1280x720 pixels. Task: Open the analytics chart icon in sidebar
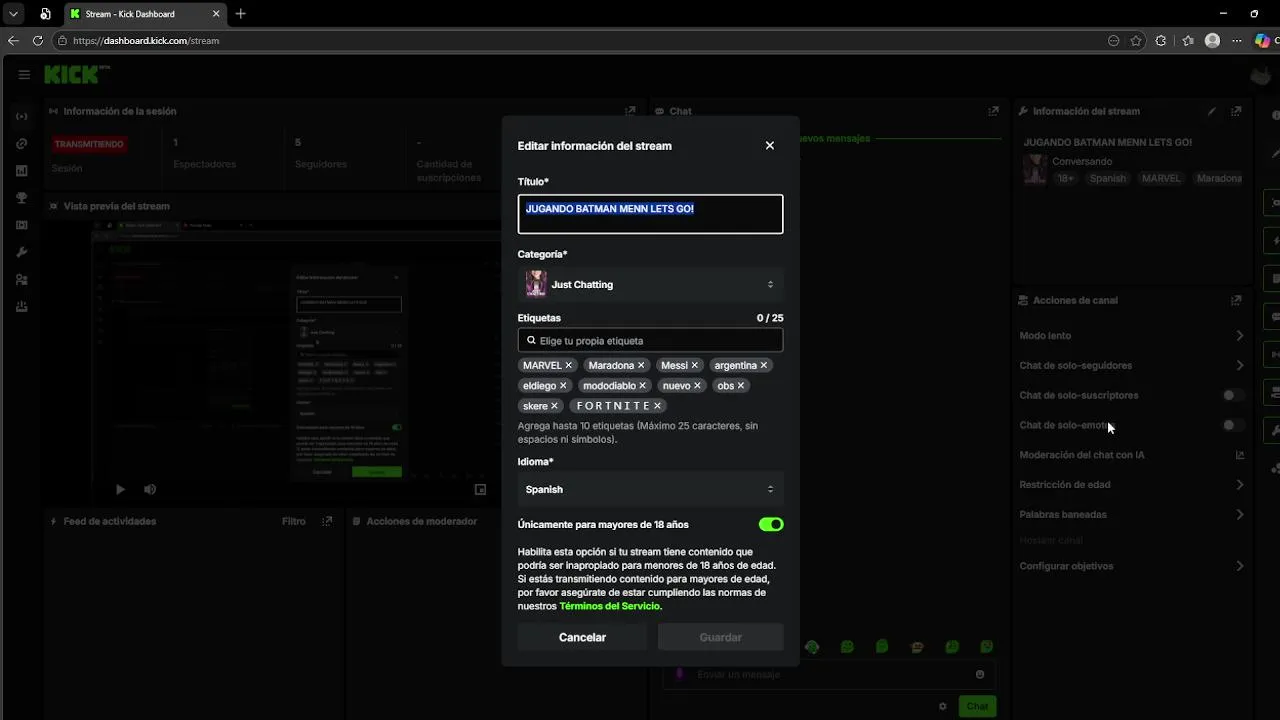point(22,171)
